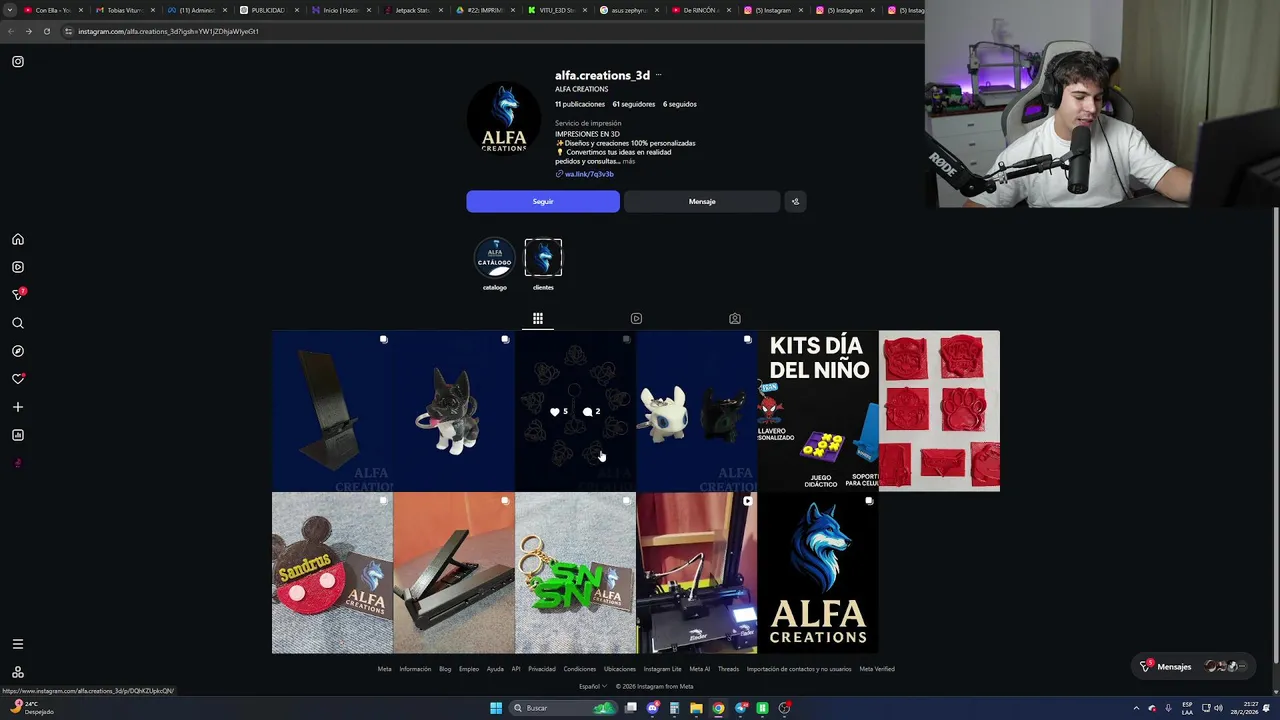The height and width of the screenshot is (720, 1280).
Task: Open the More hamburger menu in the sidebar
Action: tap(18, 644)
